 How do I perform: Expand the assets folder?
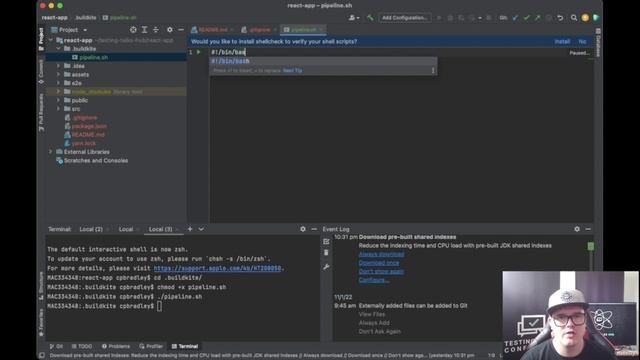click(x=58, y=74)
